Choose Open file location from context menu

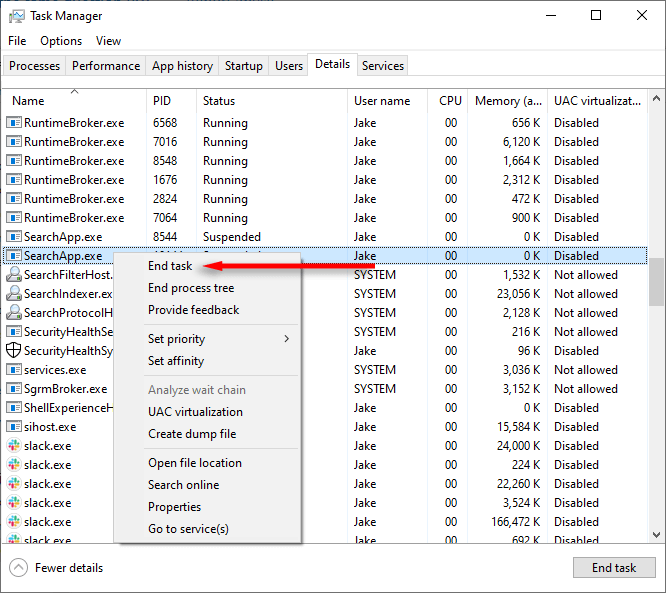(195, 463)
